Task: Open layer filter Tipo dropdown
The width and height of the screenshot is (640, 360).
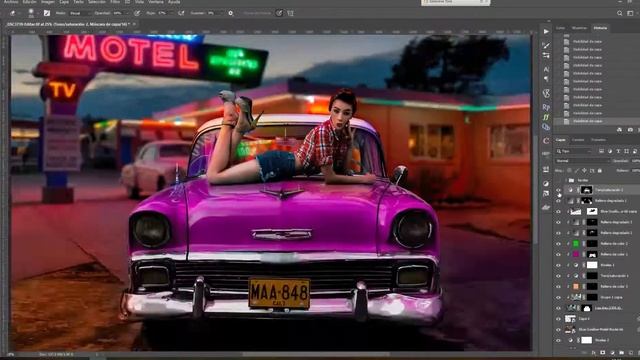Action: [x=575, y=151]
